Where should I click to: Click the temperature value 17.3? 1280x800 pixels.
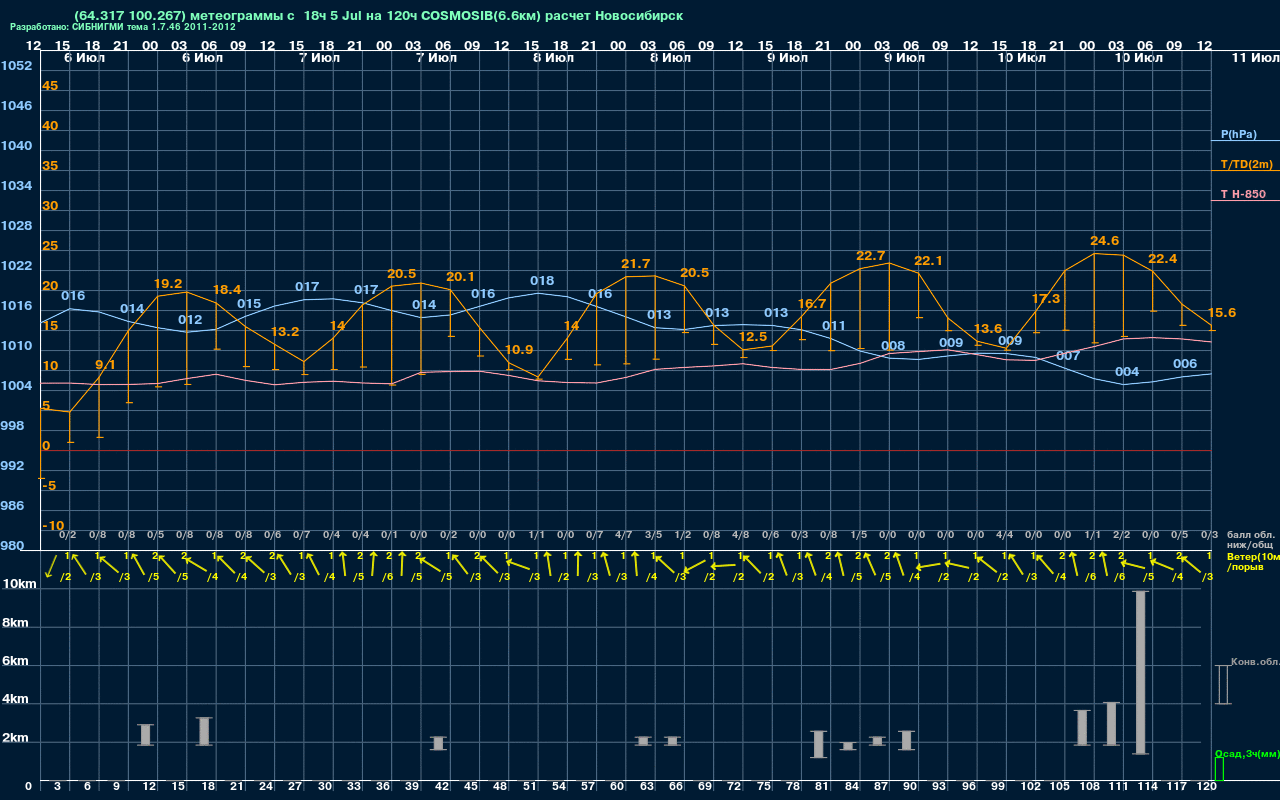(x=1045, y=298)
